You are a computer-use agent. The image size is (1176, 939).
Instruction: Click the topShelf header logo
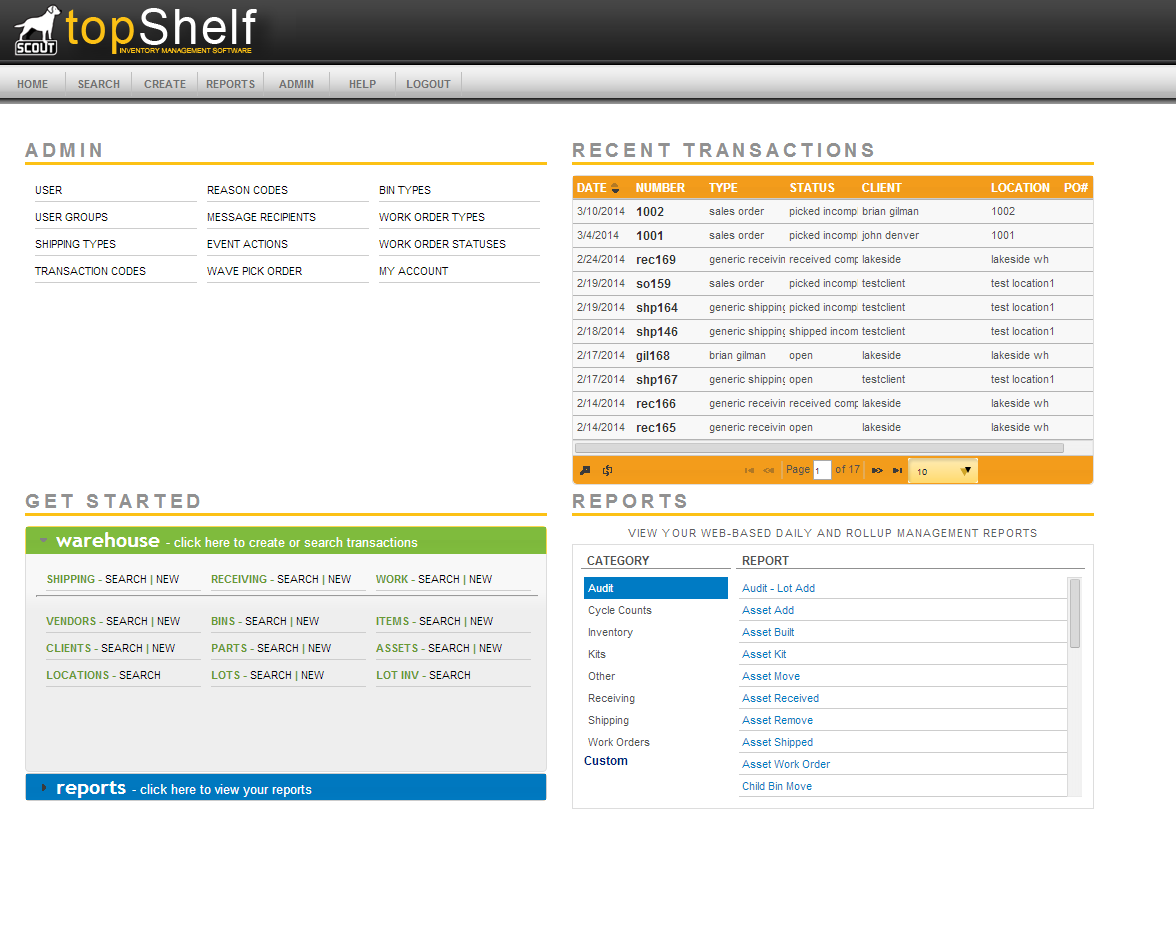[160, 30]
